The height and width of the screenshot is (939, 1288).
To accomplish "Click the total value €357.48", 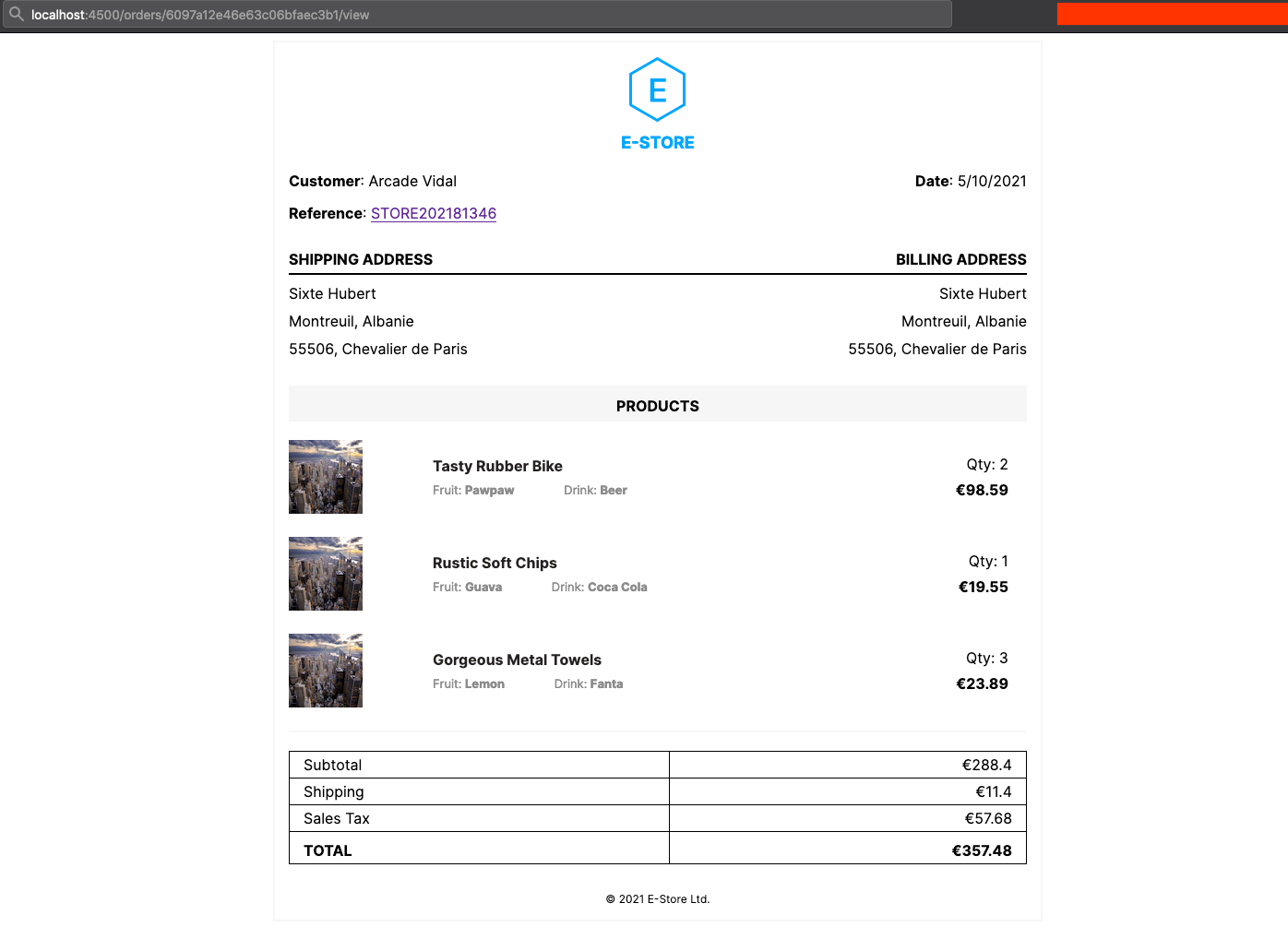I will [982, 850].
